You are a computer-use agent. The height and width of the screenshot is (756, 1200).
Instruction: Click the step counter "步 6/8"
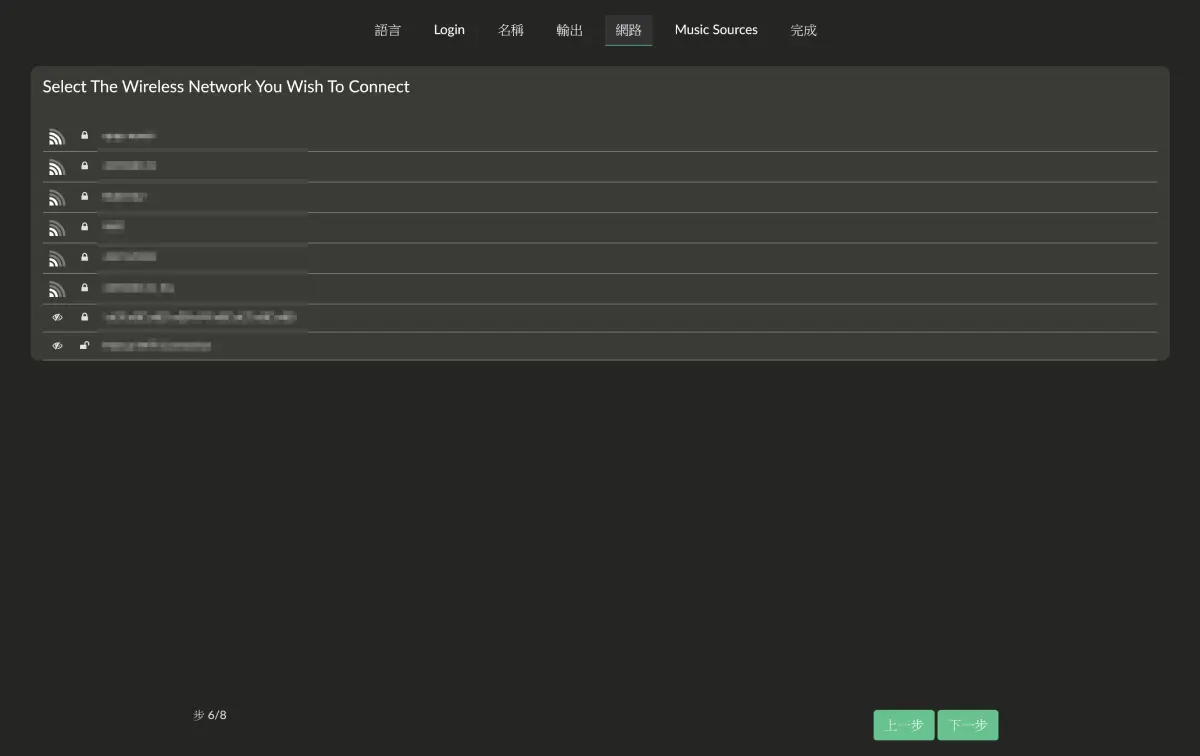[210, 715]
